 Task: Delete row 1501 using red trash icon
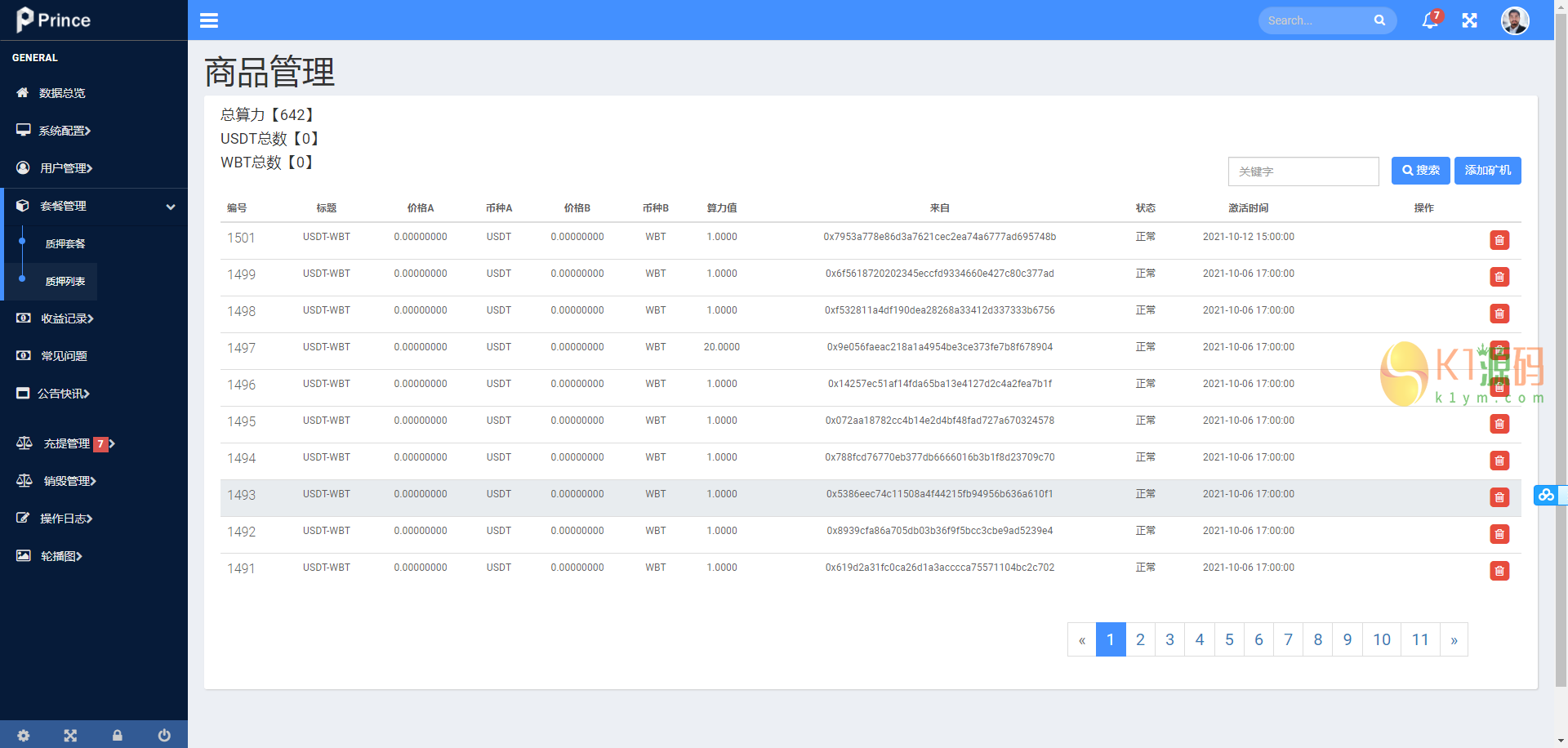pos(1499,240)
